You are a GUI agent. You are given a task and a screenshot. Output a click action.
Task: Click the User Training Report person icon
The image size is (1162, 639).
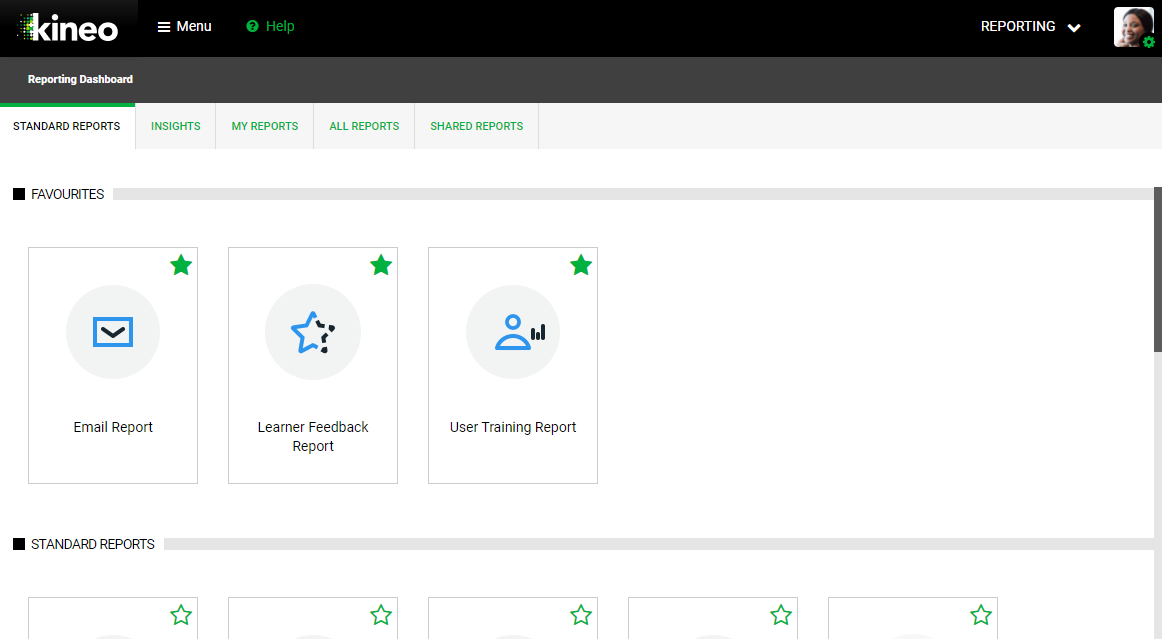(x=513, y=332)
